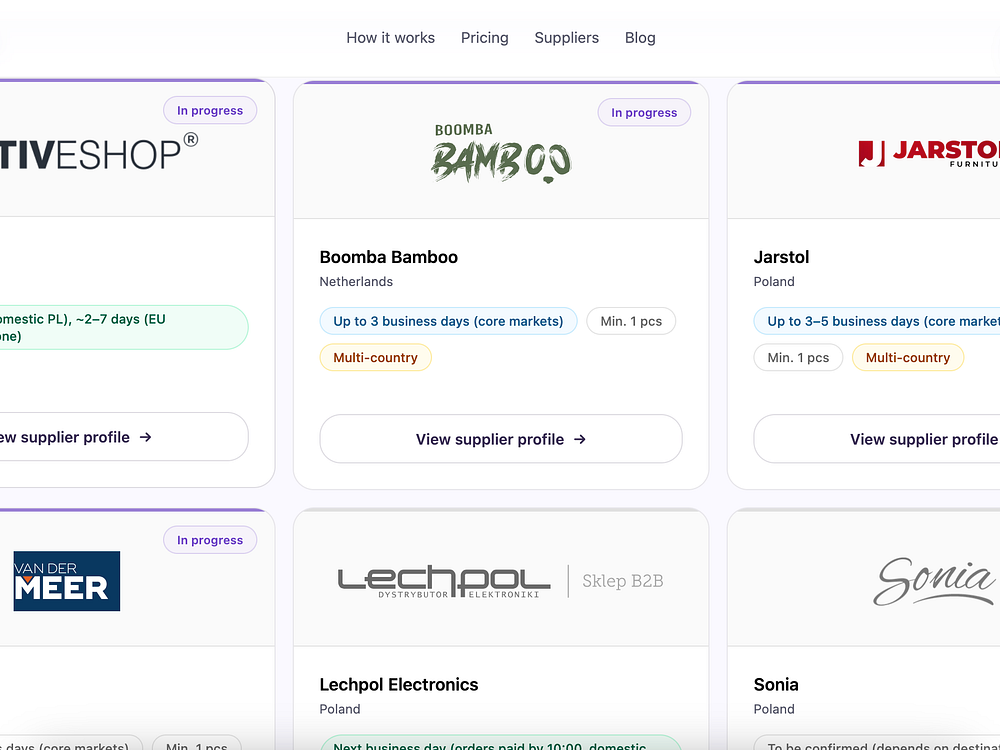Click the ~2–7 days (EU) delivery tag
The image size is (1000, 750).
pos(124,327)
